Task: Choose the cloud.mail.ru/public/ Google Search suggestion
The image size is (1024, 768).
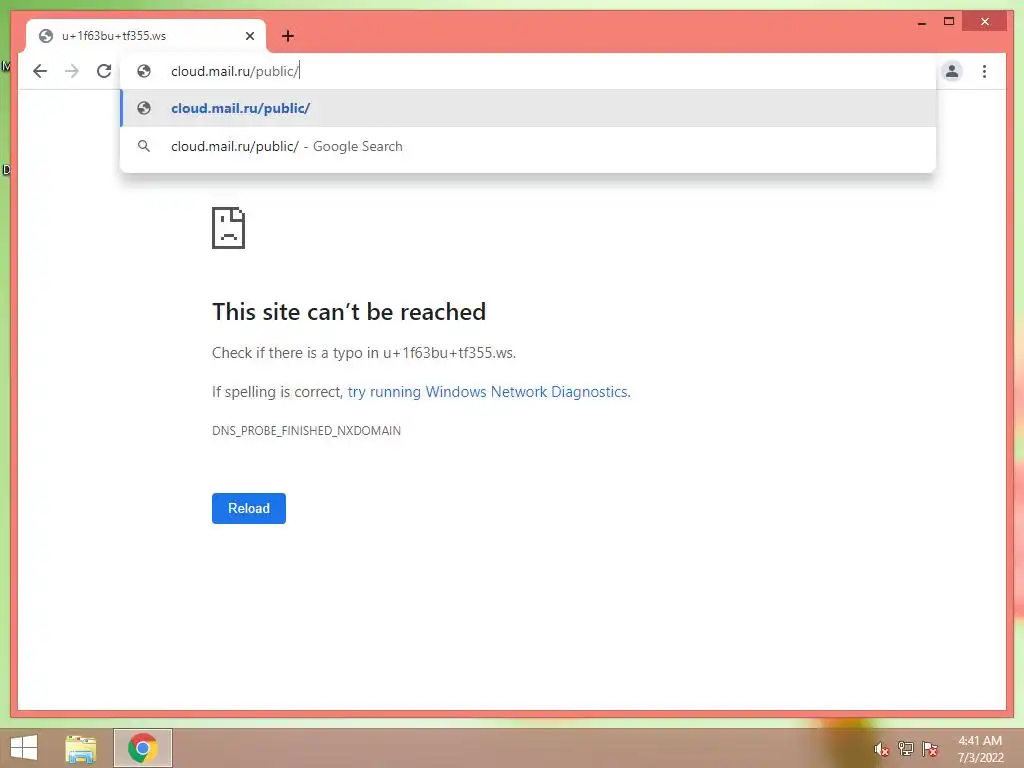Action: [528, 146]
